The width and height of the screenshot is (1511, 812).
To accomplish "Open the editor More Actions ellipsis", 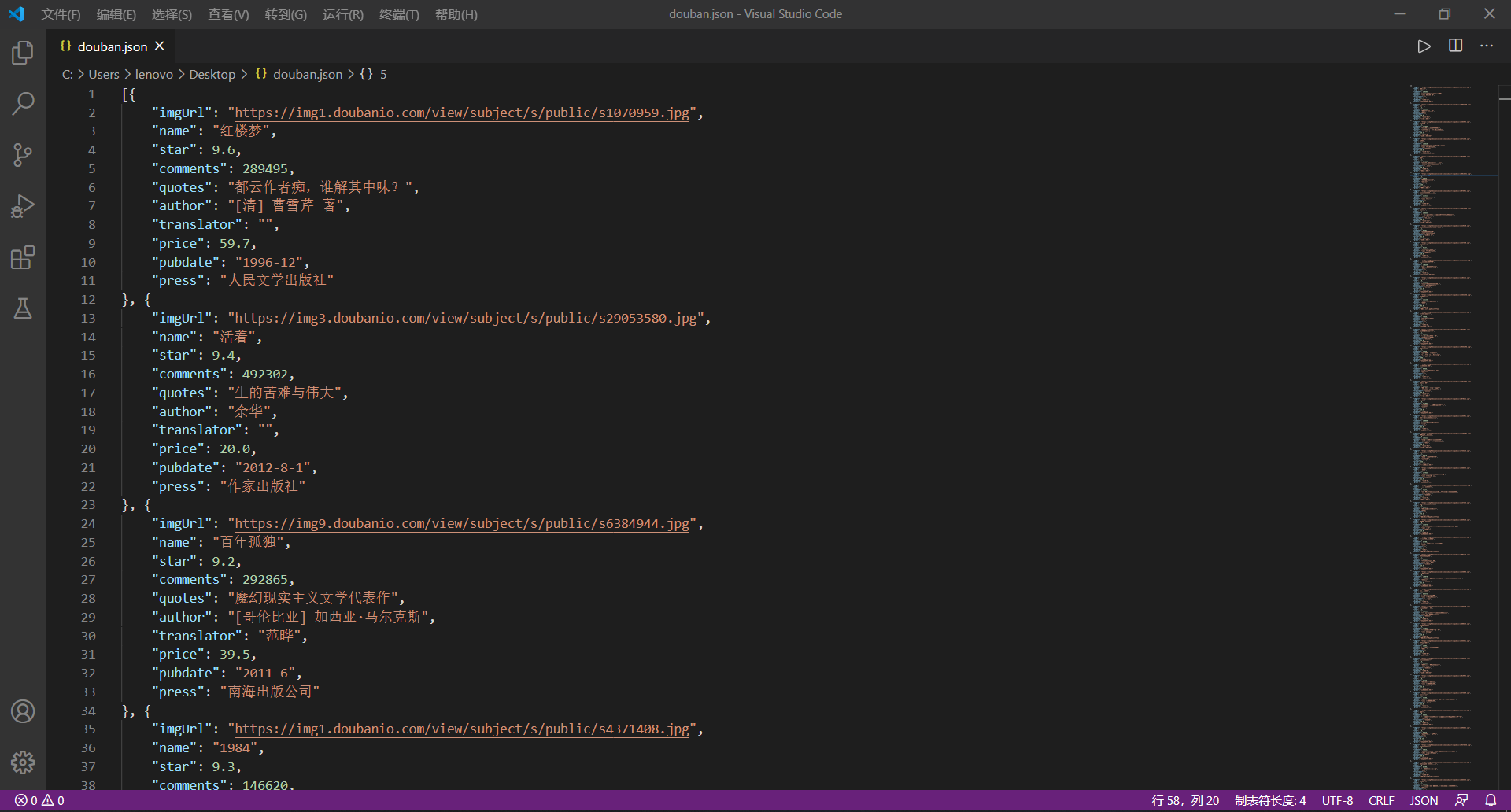I will coord(1486,46).
